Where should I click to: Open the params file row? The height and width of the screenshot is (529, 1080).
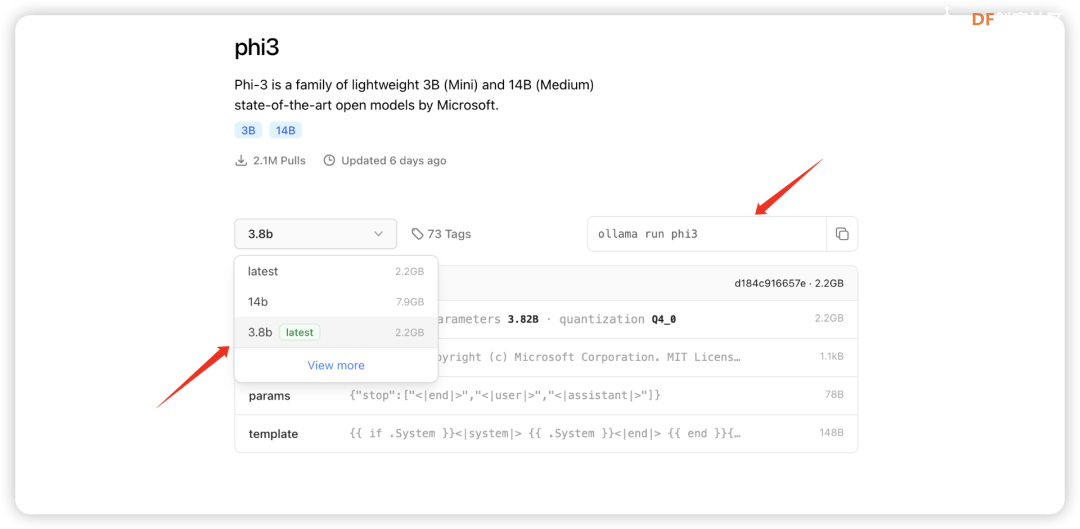click(546, 395)
